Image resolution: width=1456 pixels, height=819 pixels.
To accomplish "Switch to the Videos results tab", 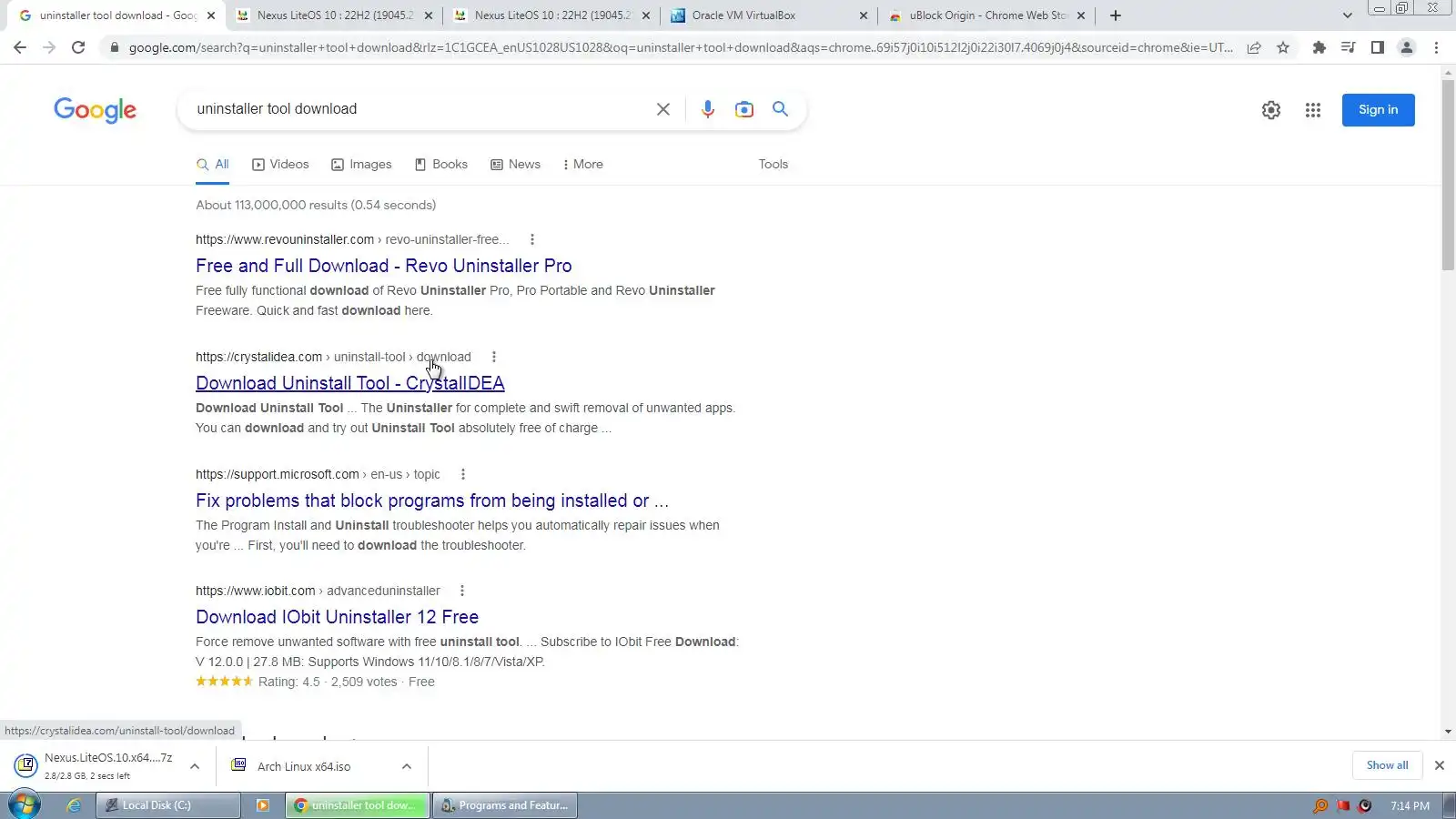I will pos(280,165).
